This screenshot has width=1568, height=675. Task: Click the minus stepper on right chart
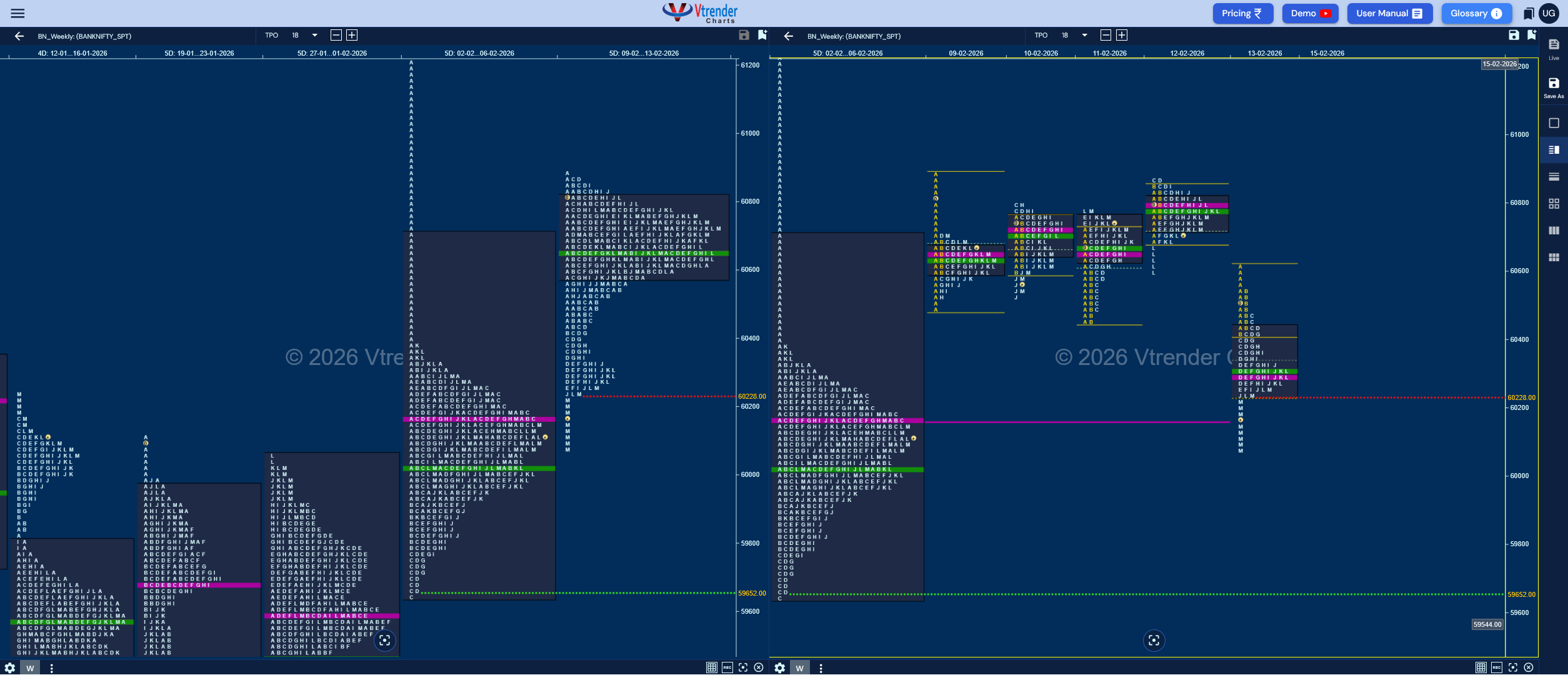1106,36
